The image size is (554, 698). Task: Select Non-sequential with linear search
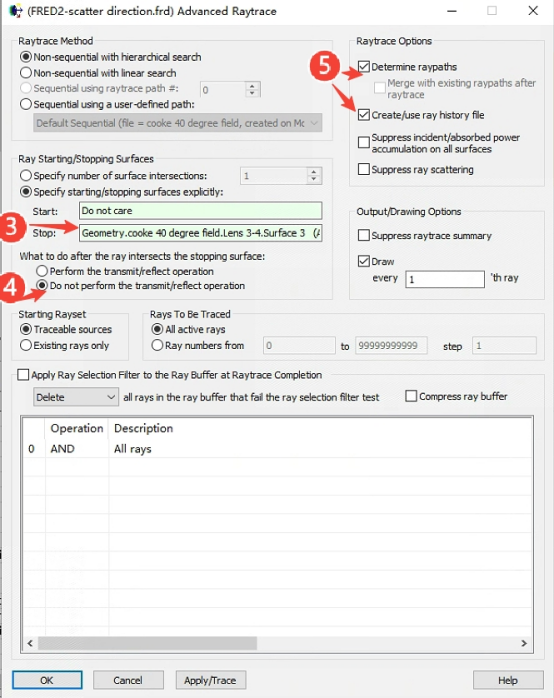pos(26,73)
